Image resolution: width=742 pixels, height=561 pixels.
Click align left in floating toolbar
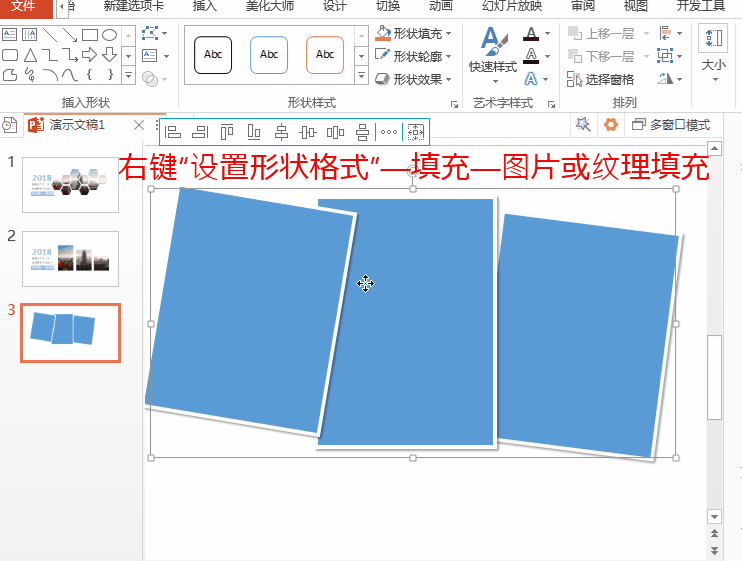coord(173,132)
